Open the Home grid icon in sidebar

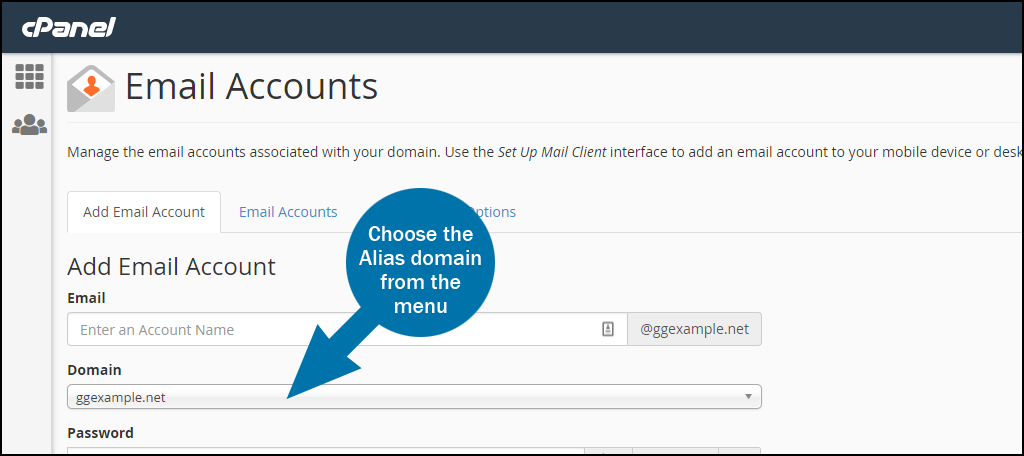(29, 76)
